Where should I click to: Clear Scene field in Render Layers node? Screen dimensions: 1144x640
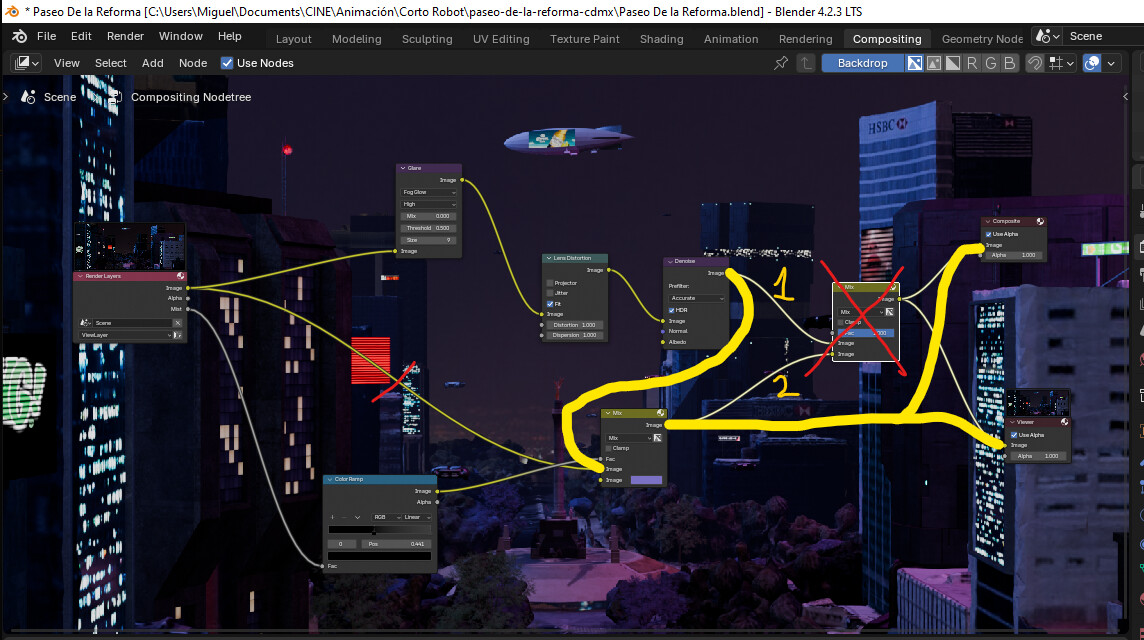(x=177, y=323)
